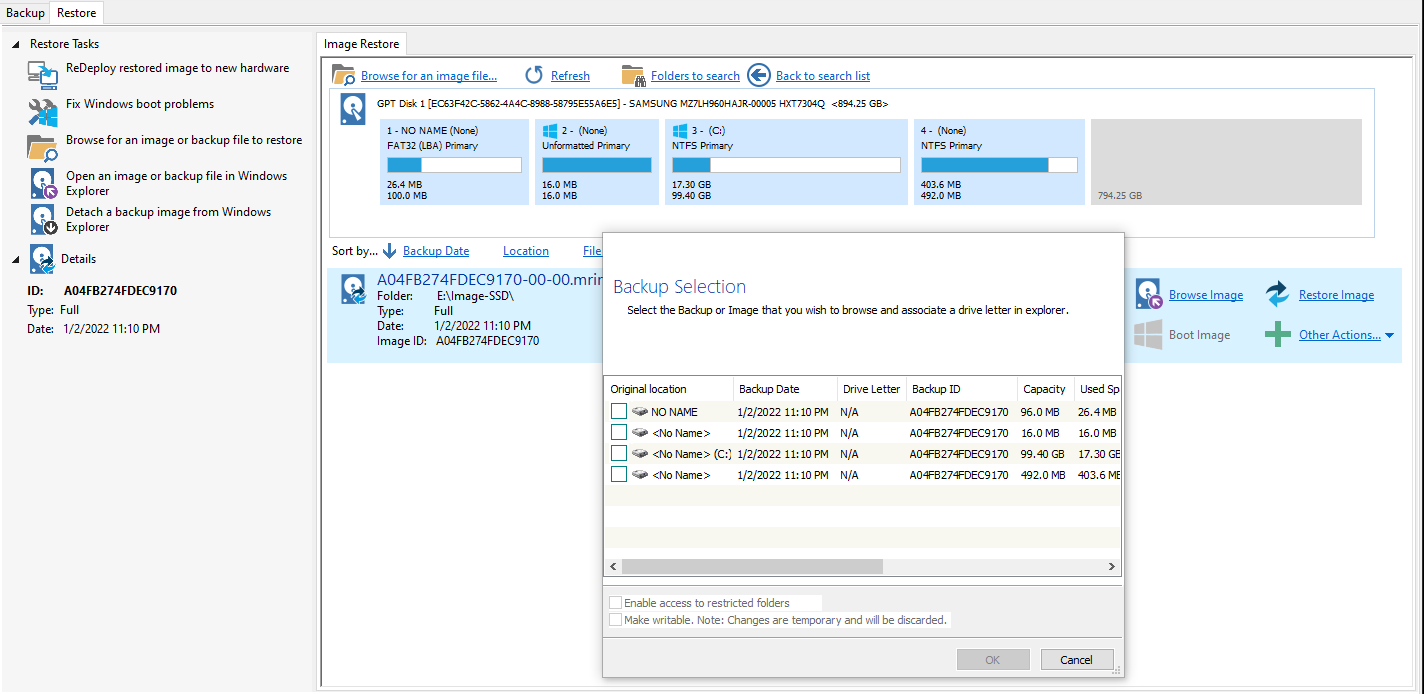Click the Sort by down arrow icon

coord(390,251)
